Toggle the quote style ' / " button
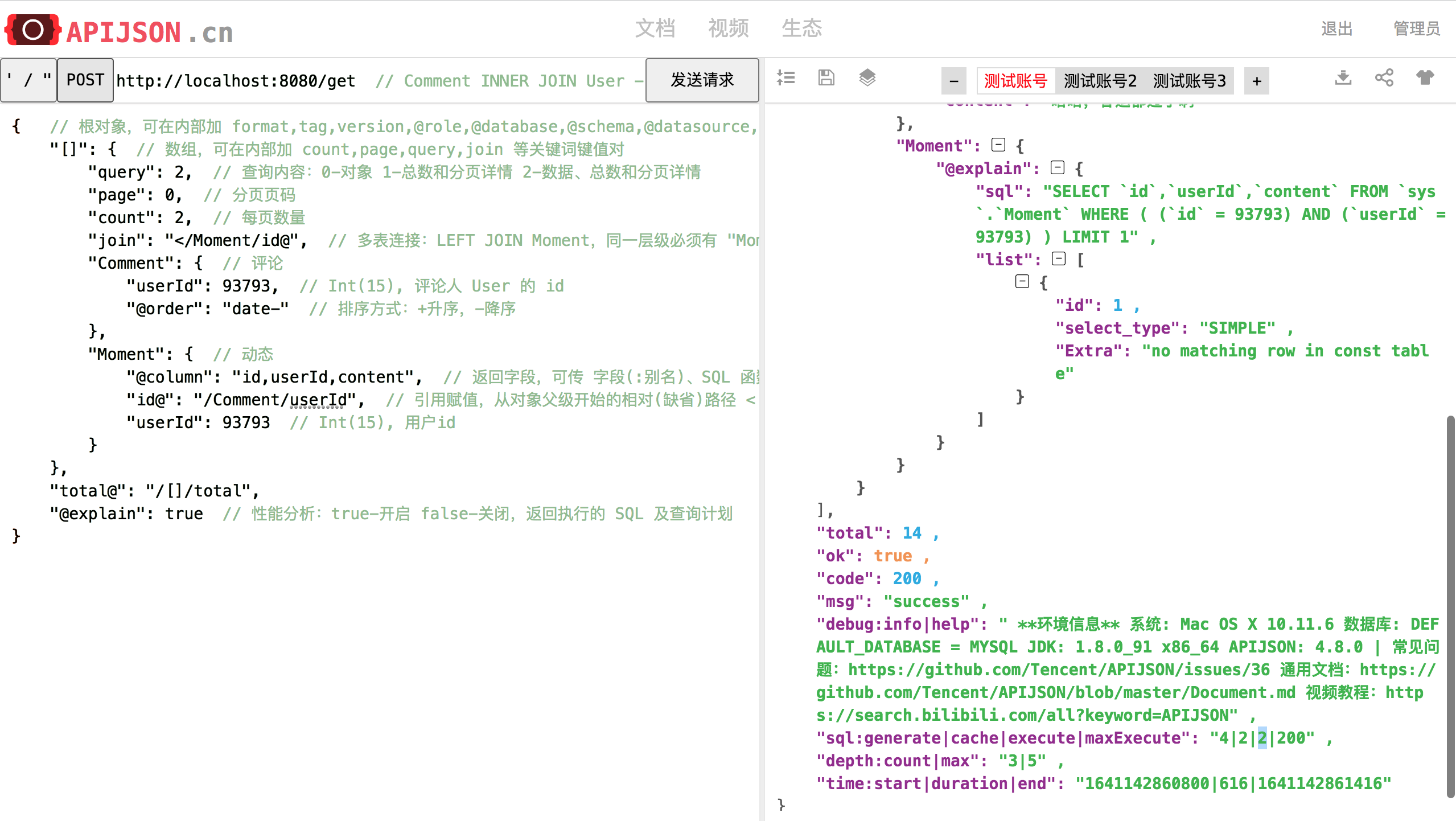This screenshot has width=1456, height=821. click(28, 80)
